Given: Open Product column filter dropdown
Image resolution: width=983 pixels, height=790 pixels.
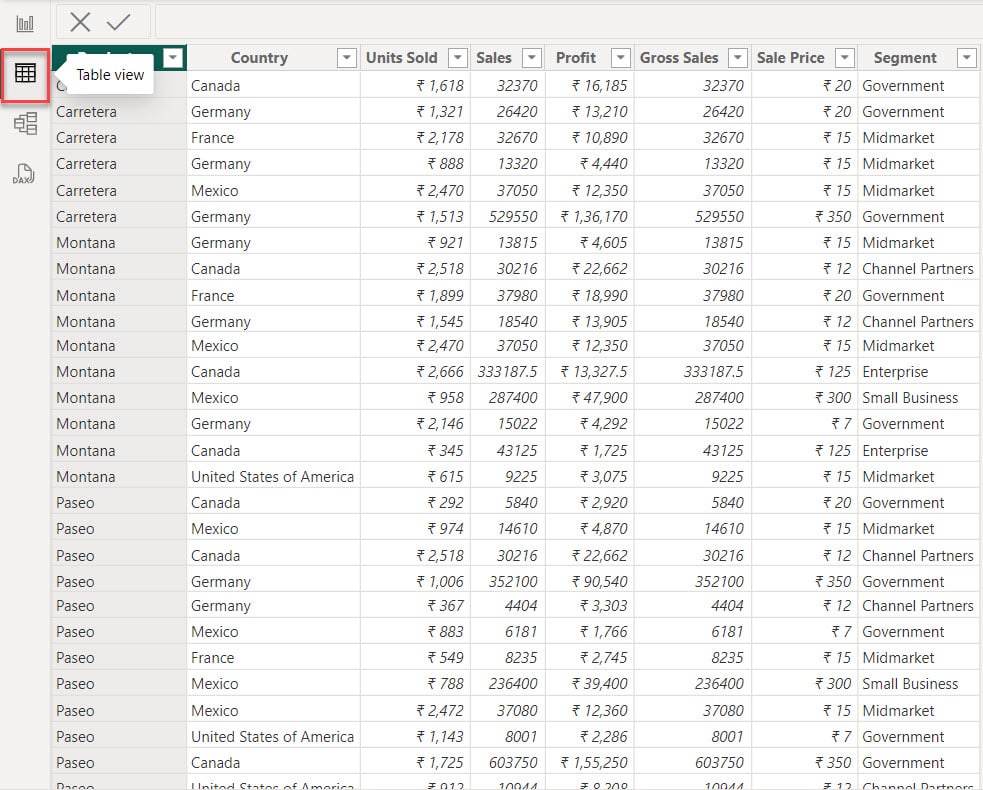Looking at the screenshot, I should (173, 58).
